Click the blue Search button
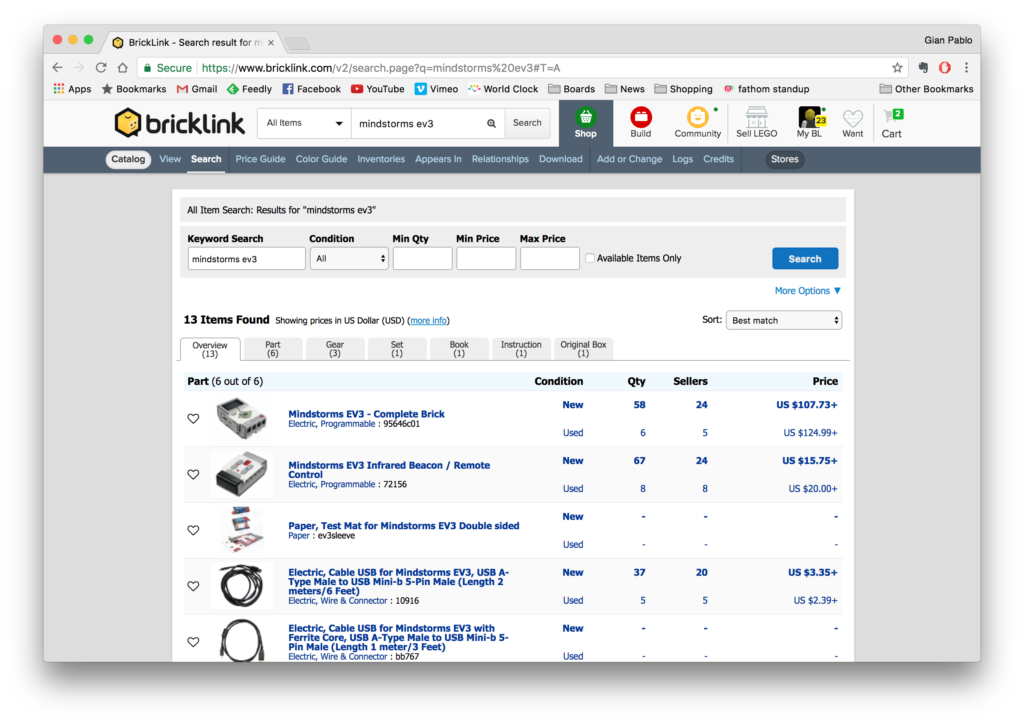 805,259
